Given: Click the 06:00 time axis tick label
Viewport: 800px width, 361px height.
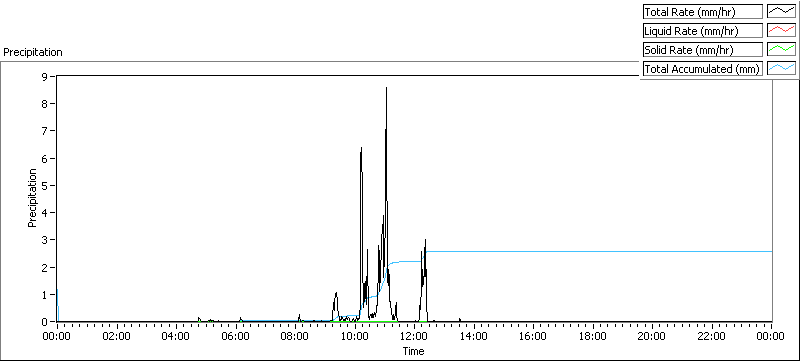Looking at the screenshot, I should click(x=236, y=336).
